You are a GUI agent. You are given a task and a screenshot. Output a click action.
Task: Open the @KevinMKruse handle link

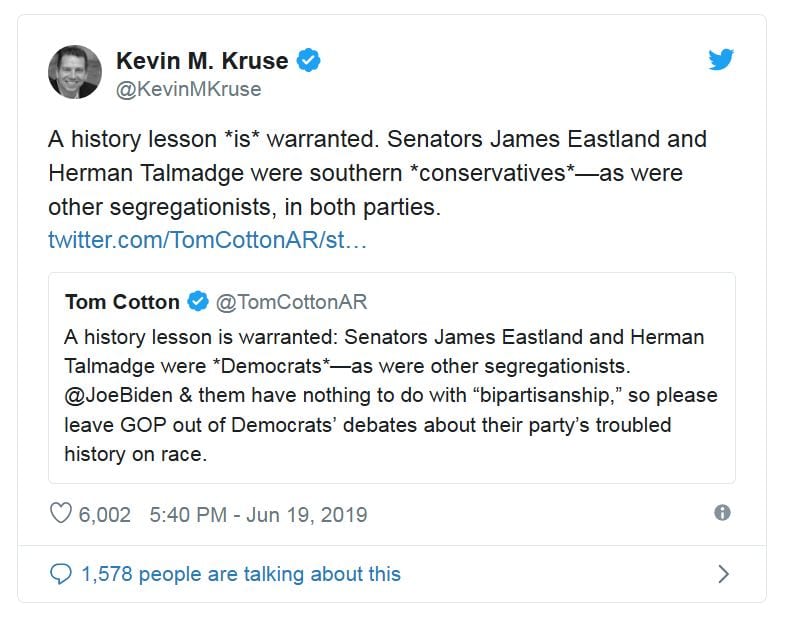189,89
